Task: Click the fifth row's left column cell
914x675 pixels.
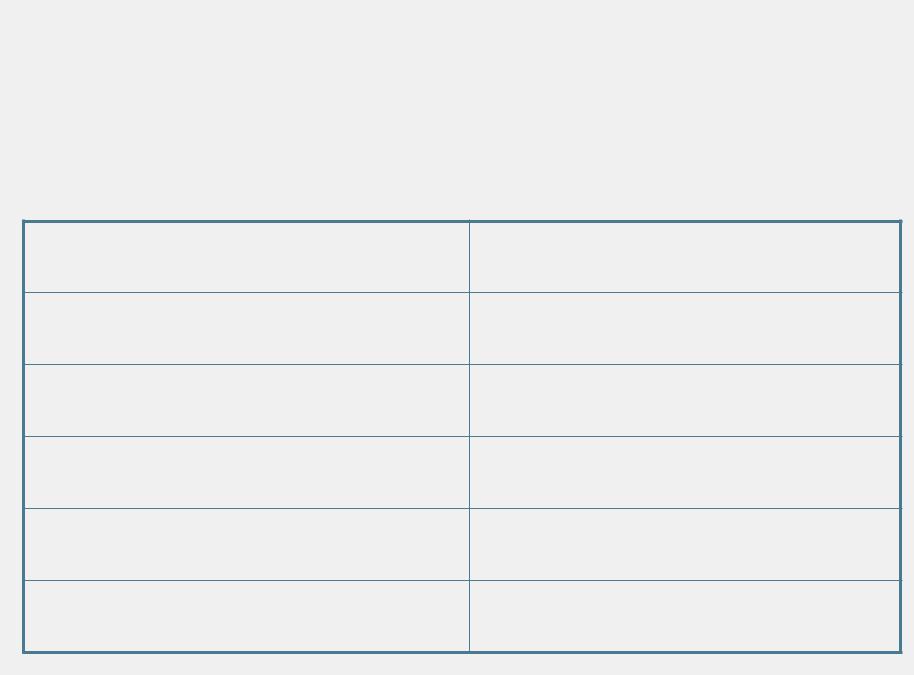Action: (247, 544)
